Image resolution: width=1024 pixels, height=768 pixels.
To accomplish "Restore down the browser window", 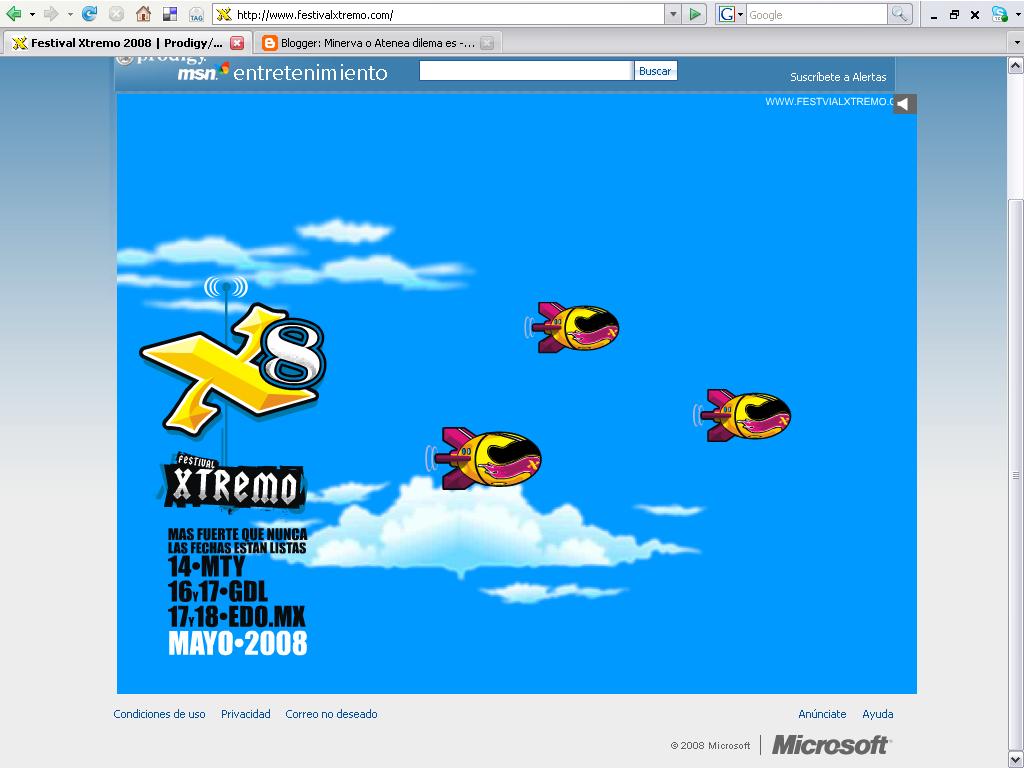I will [954, 14].
